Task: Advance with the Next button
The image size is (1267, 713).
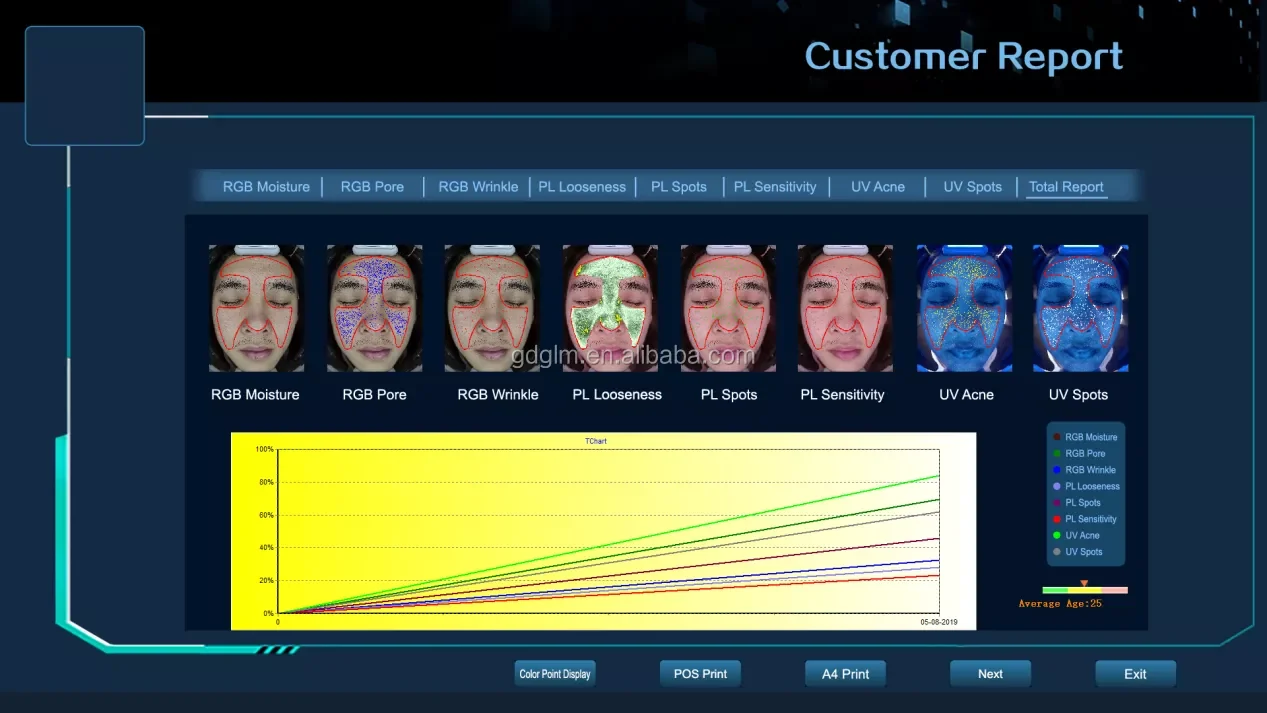Action: click(990, 673)
